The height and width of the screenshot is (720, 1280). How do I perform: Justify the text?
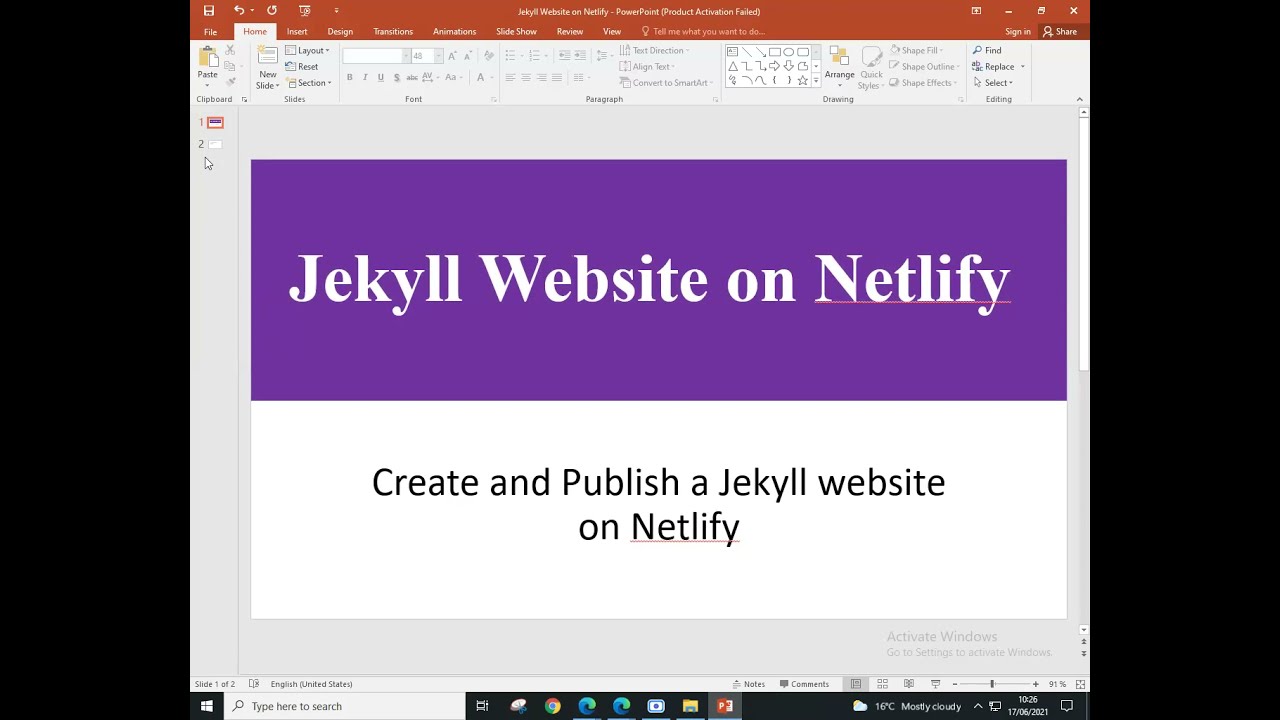tap(558, 78)
